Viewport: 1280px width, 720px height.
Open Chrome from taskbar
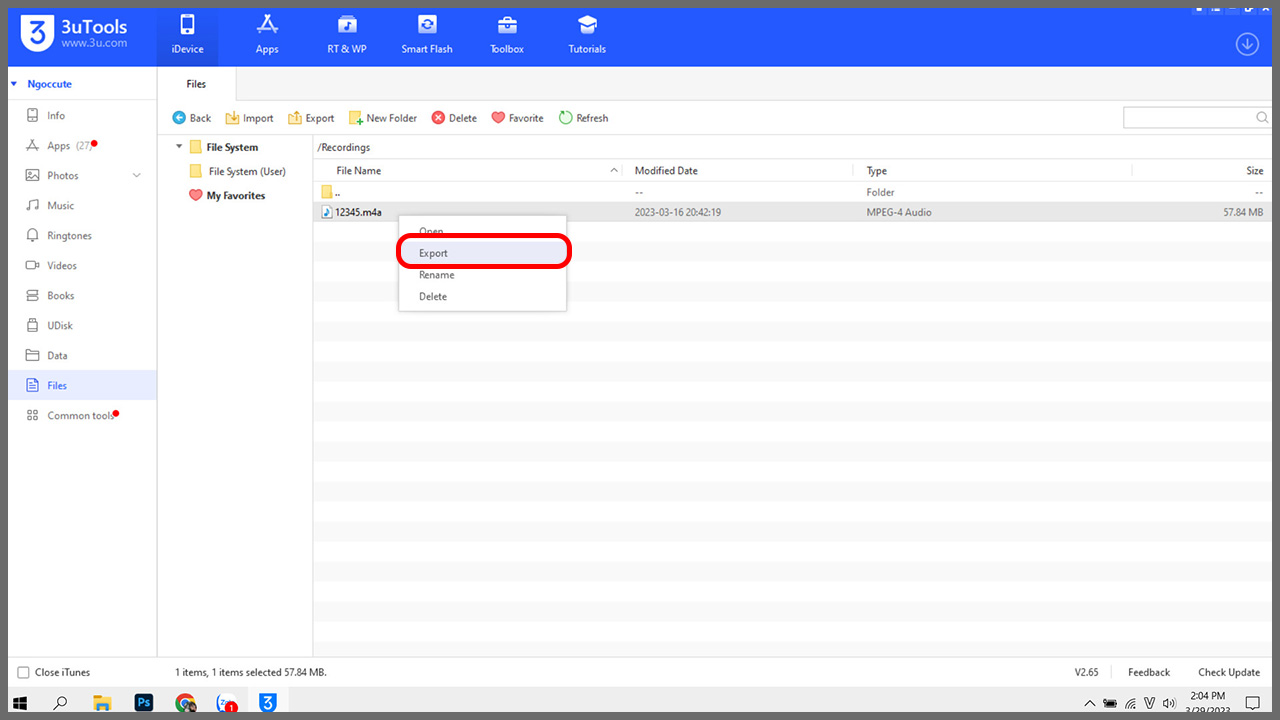coord(185,703)
